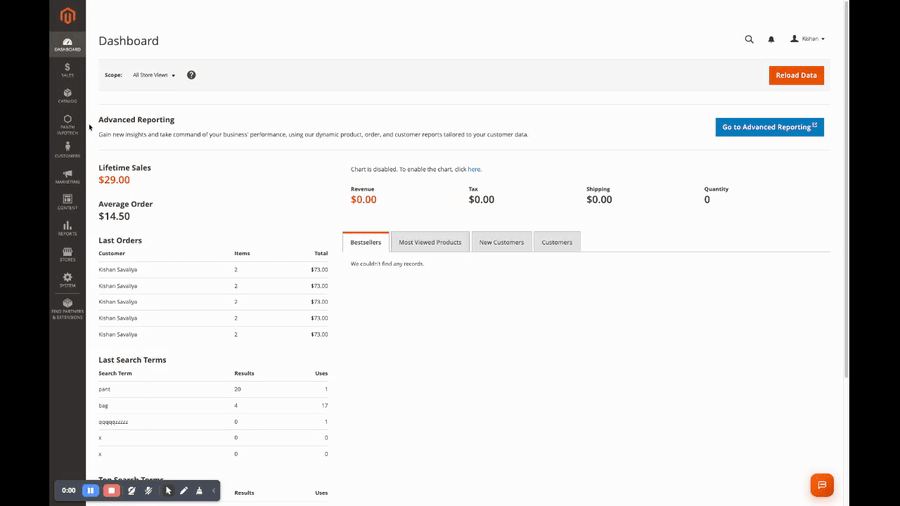
Task: Pause the screen recording
Action: point(90,491)
